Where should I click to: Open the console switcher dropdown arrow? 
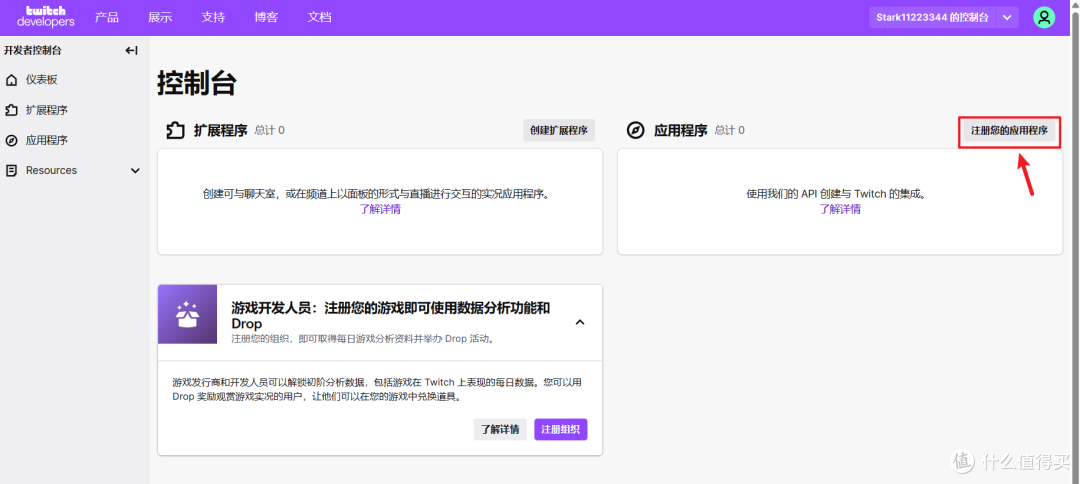tap(1007, 18)
